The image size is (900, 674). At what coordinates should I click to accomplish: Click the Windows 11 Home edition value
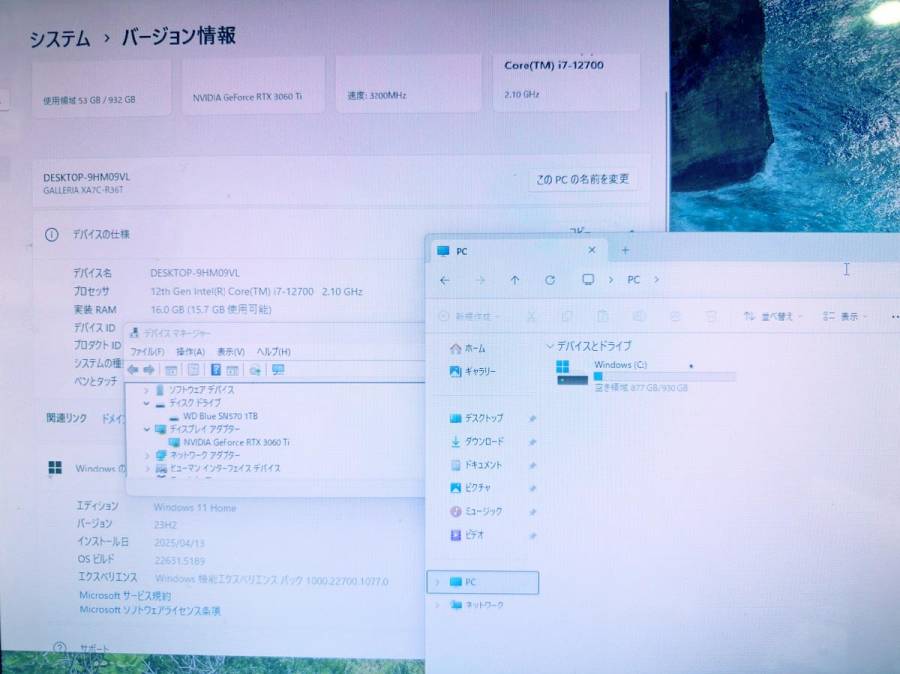[195, 508]
